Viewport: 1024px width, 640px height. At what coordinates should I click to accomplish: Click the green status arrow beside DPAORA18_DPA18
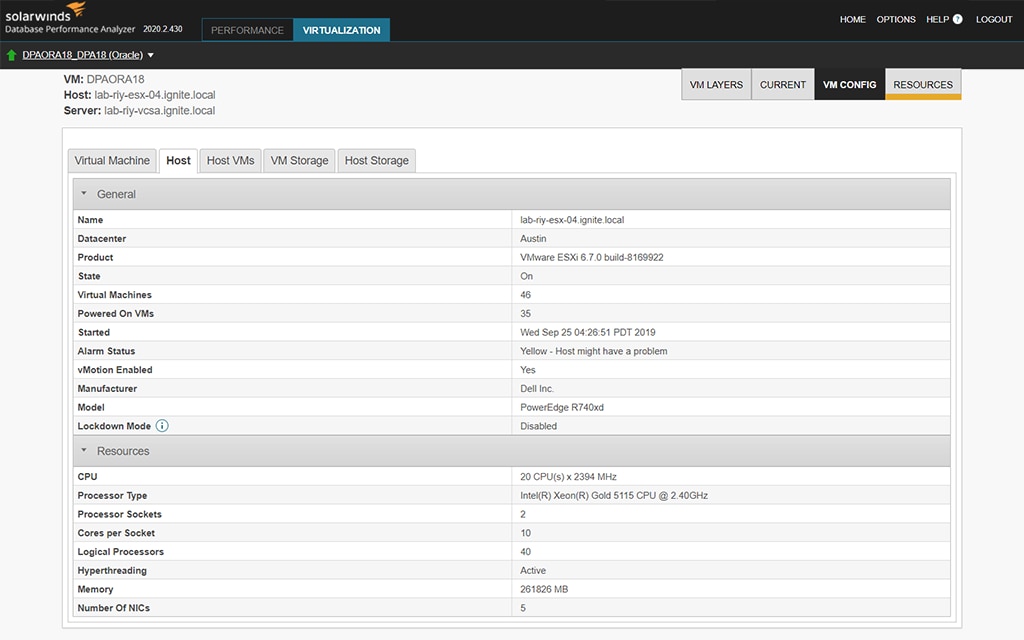click(10, 55)
